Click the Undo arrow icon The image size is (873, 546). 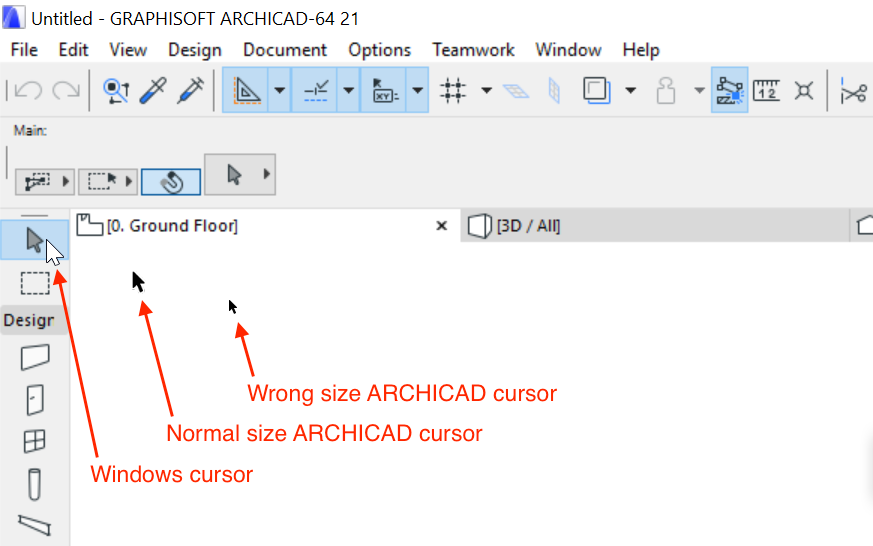tap(28, 90)
